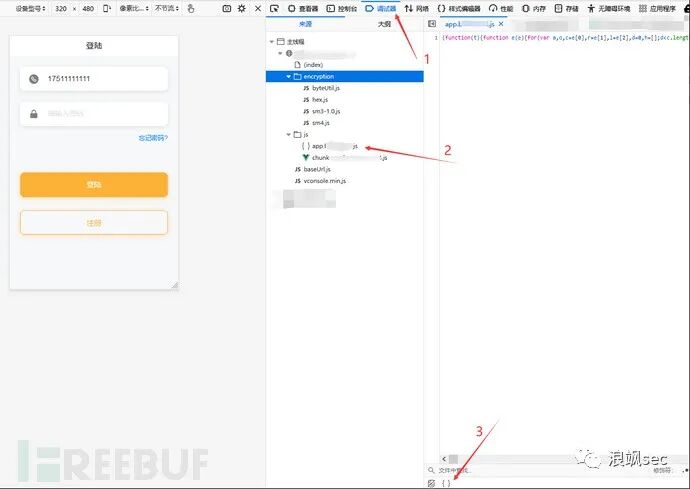Click the pretty print braces icon
690x489 pixels.
tap(446, 483)
